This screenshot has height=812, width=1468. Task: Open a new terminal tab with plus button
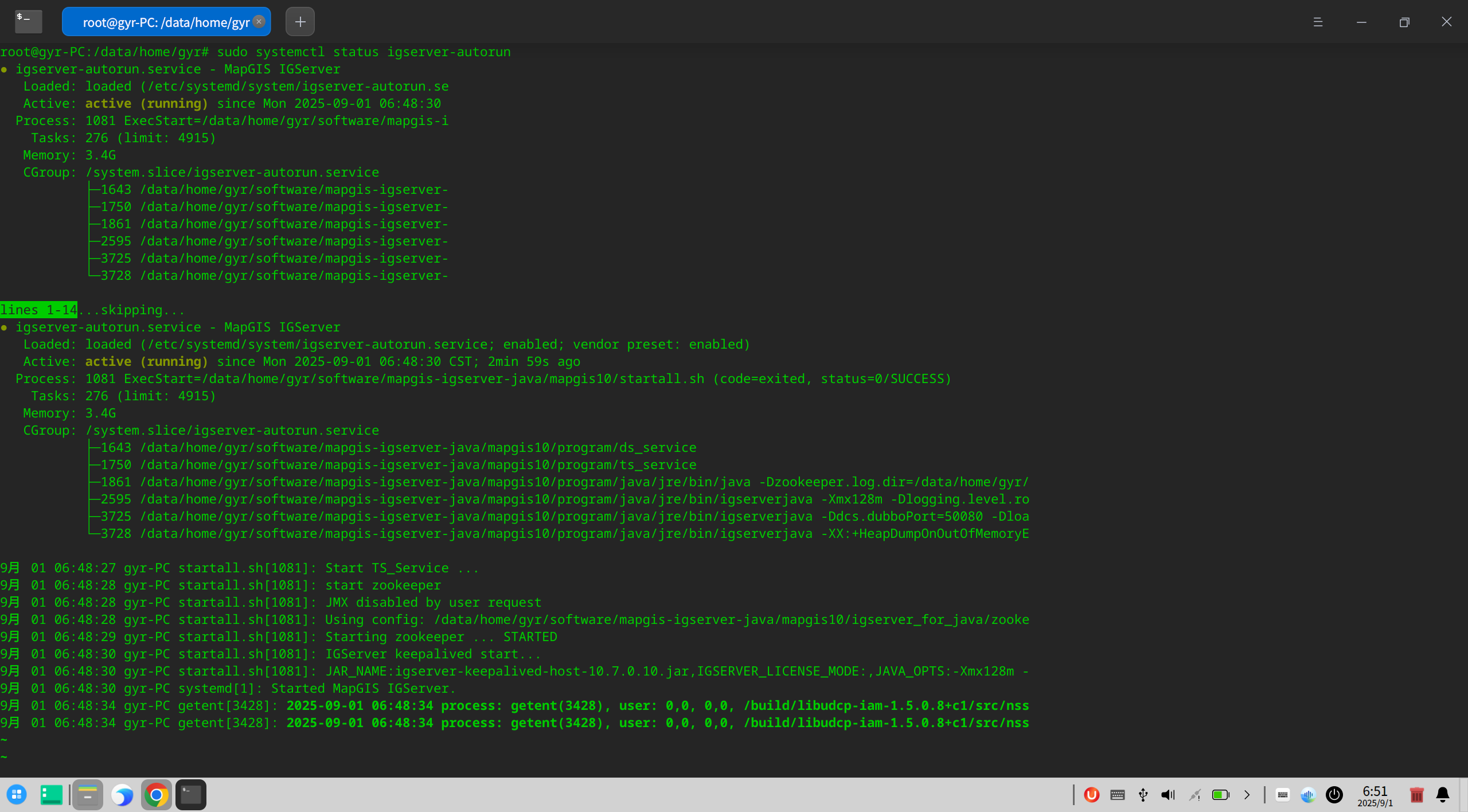click(x=300, y=22)
